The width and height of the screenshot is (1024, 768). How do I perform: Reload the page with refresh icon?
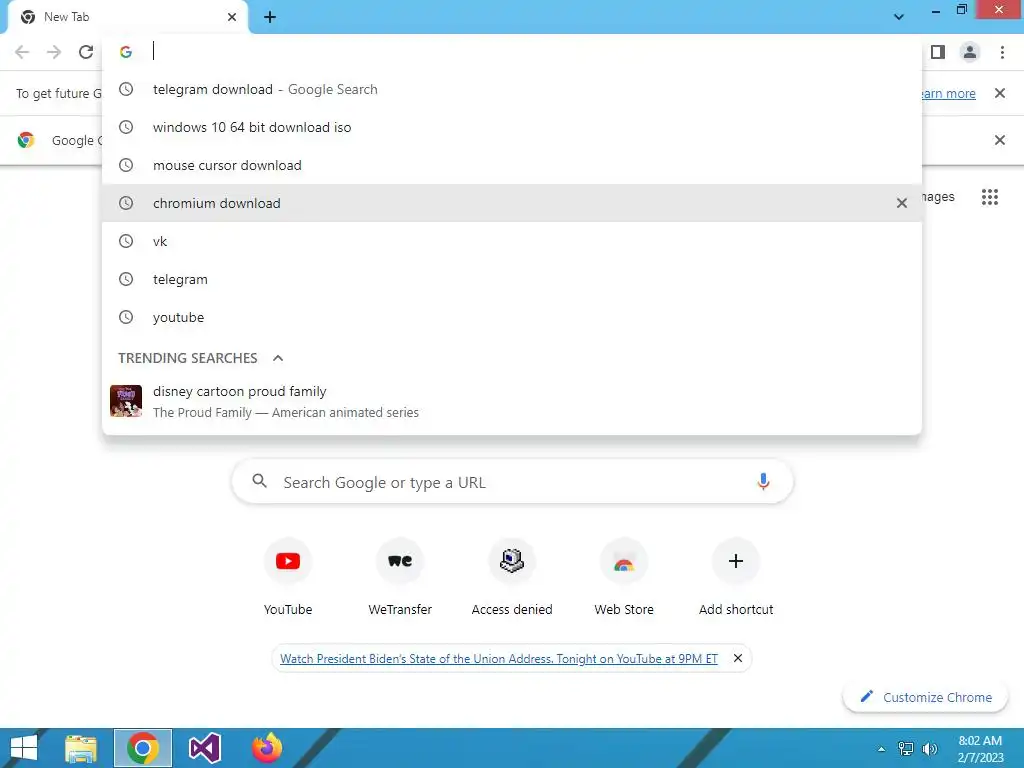pos(86,52)
